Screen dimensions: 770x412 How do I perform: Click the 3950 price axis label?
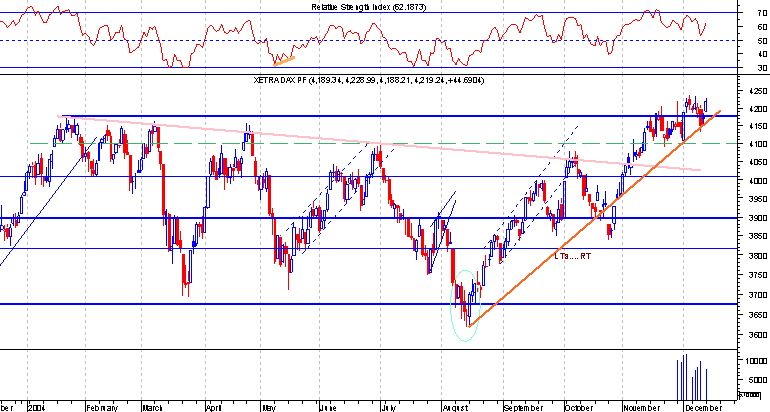[758, 199]
